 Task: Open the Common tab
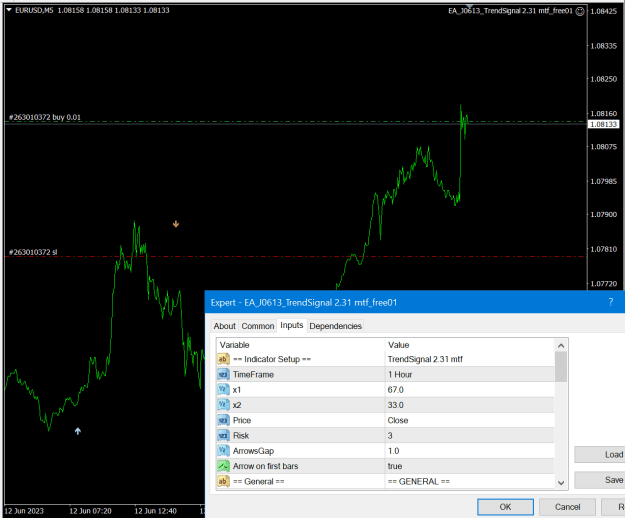point(257,326)
